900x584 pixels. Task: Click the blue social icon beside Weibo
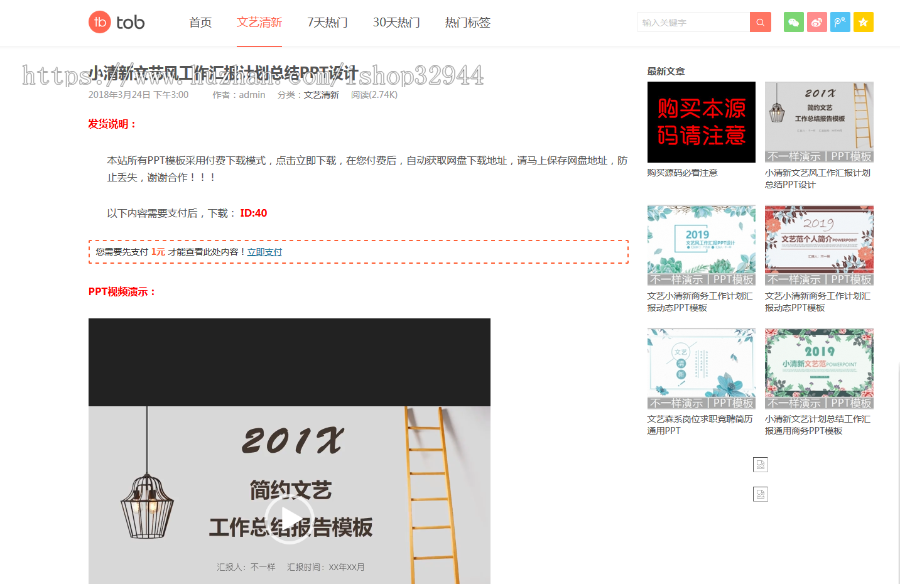[x=838, y=21]
